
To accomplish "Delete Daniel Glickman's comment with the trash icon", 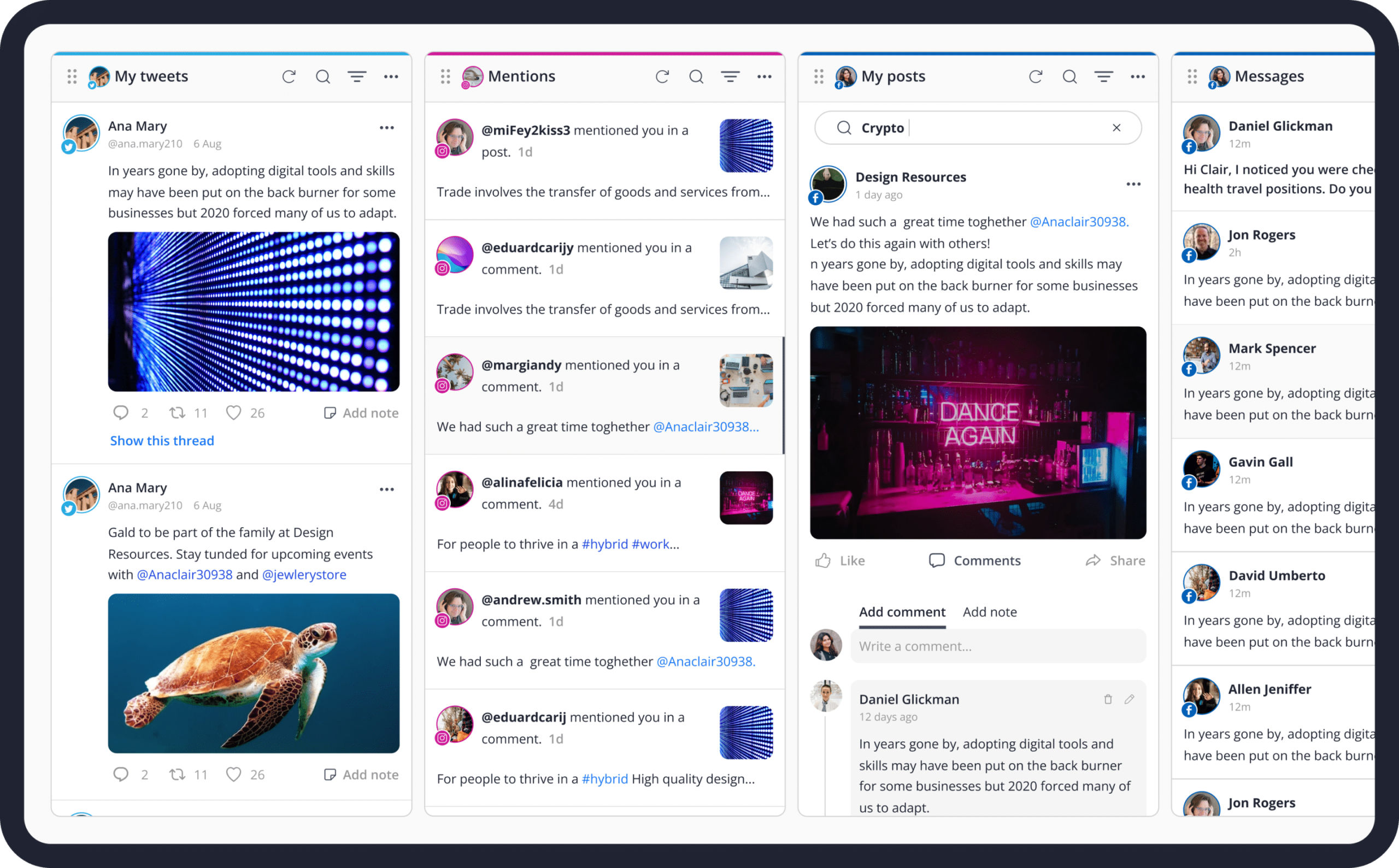I will 1108,699.
